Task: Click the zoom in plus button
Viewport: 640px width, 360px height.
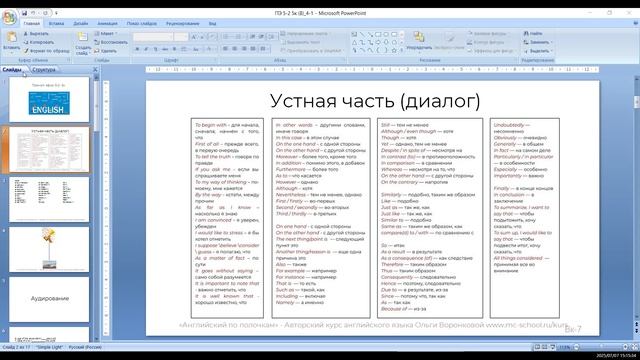Action: pyautogui.click(x=625, y=347)
